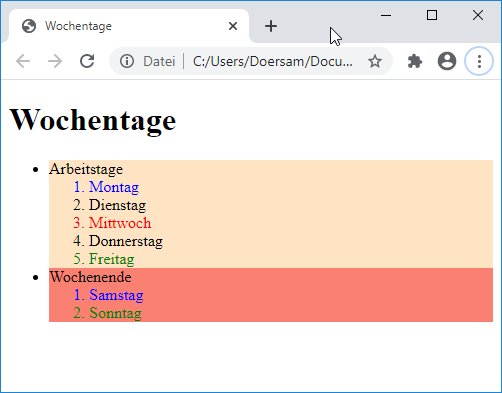
Task: Maximize the Chrome window
Action: (x=432, y=15)
